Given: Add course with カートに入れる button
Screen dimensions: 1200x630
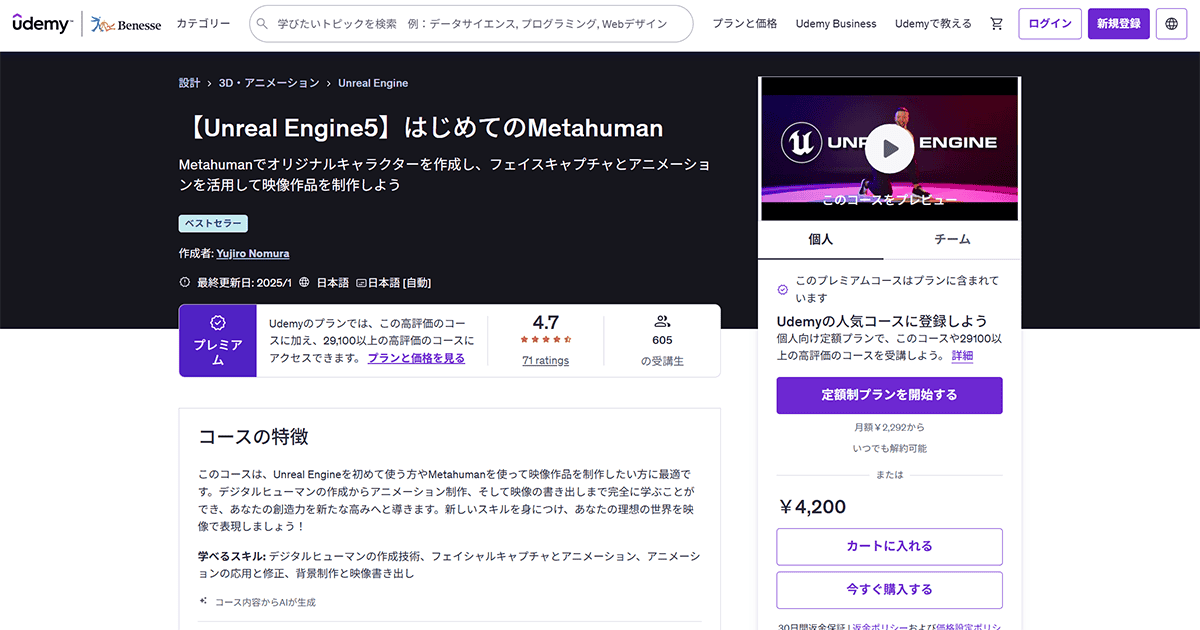Looking at the screenshot, I should pyautogui.click(x=889, y=546).
